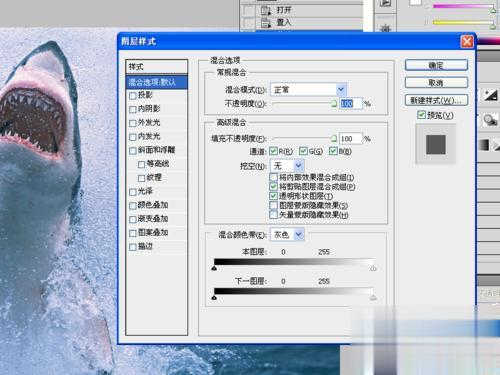Screen dimensions: 500x375
Task: Check the 纹理 texture sub-option checkbox
Action: (x=141, y=178)
